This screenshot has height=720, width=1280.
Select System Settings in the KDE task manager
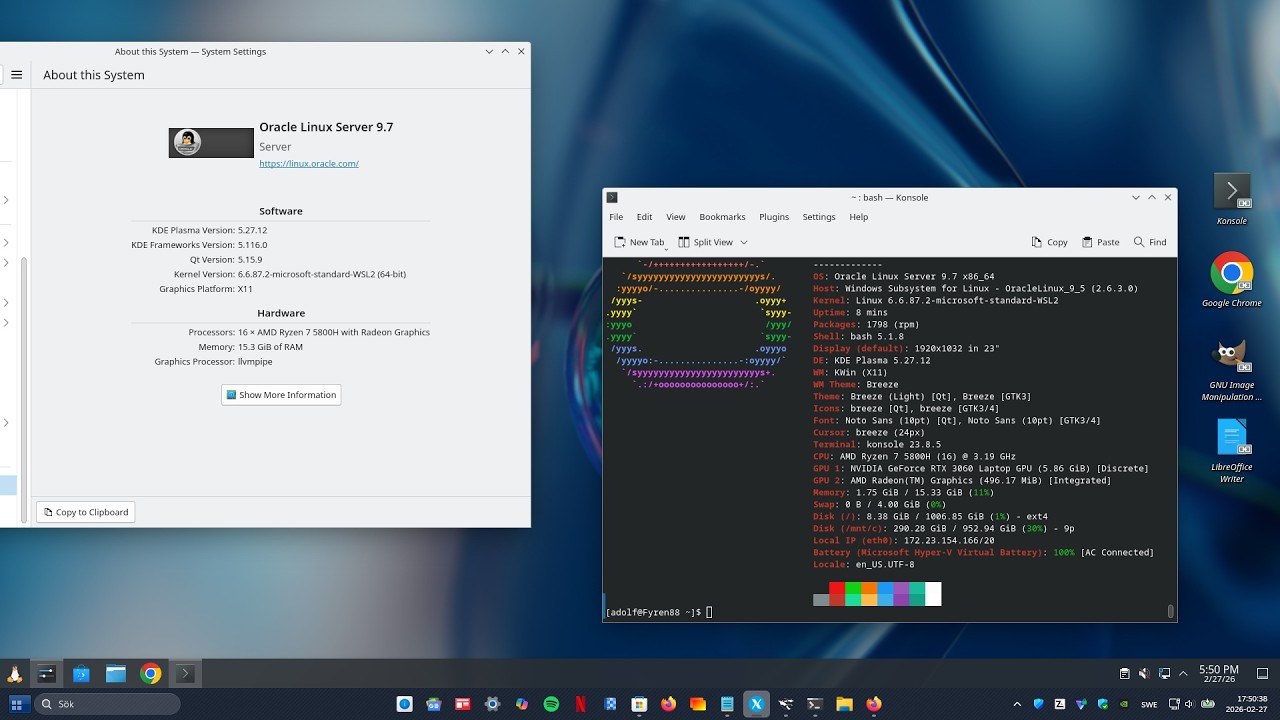tap(46, 674)
